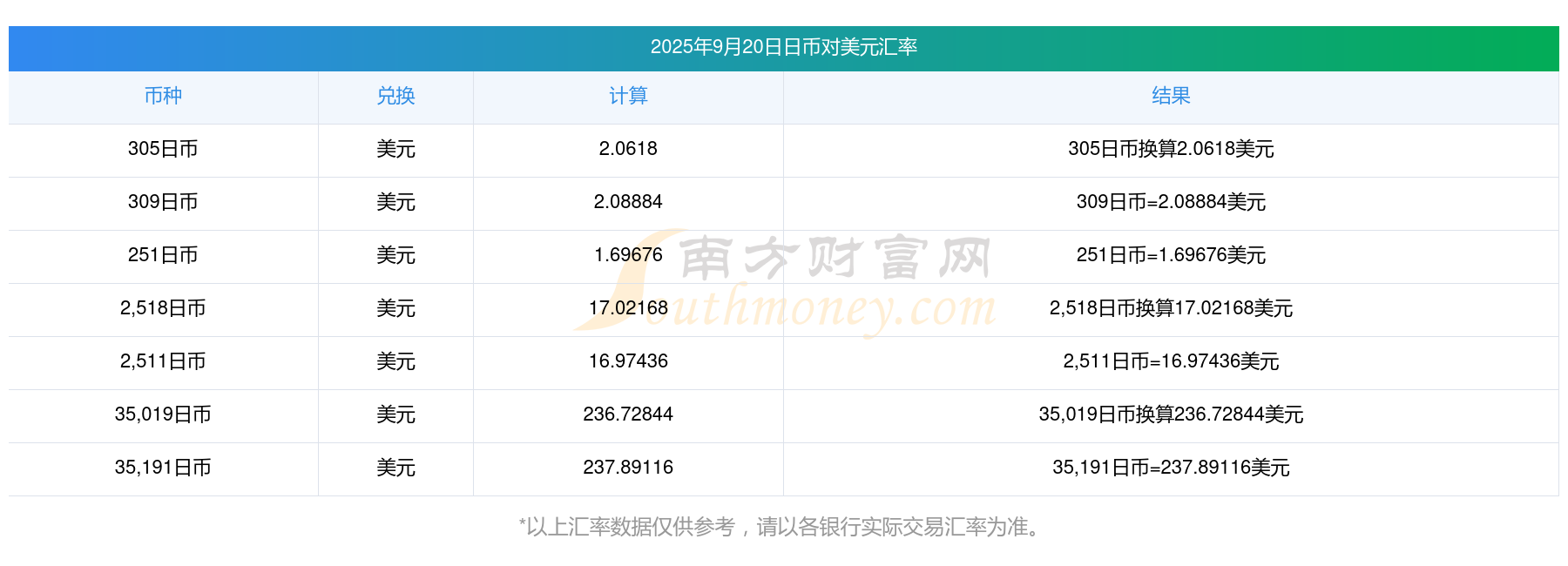This screenshot has width=1568, height=566.
Task: Click the result 35,019日币换算236.72844美元
Action: click(x=1171, y=414)
